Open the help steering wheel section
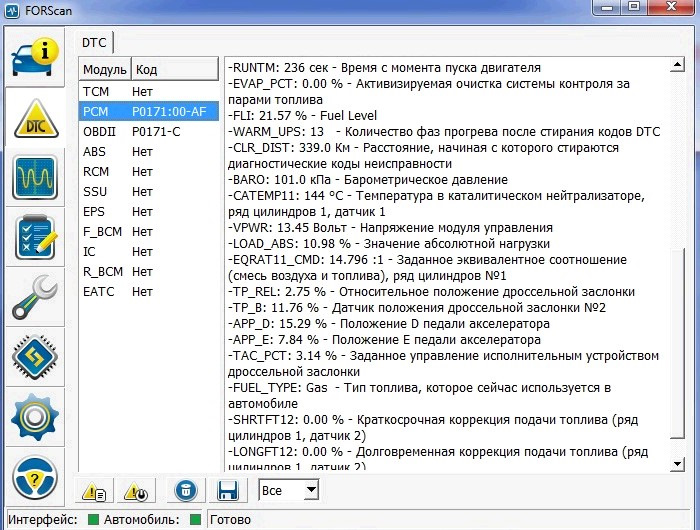The width and height of the screenshot is (700, 530). [x=35, y=478]
